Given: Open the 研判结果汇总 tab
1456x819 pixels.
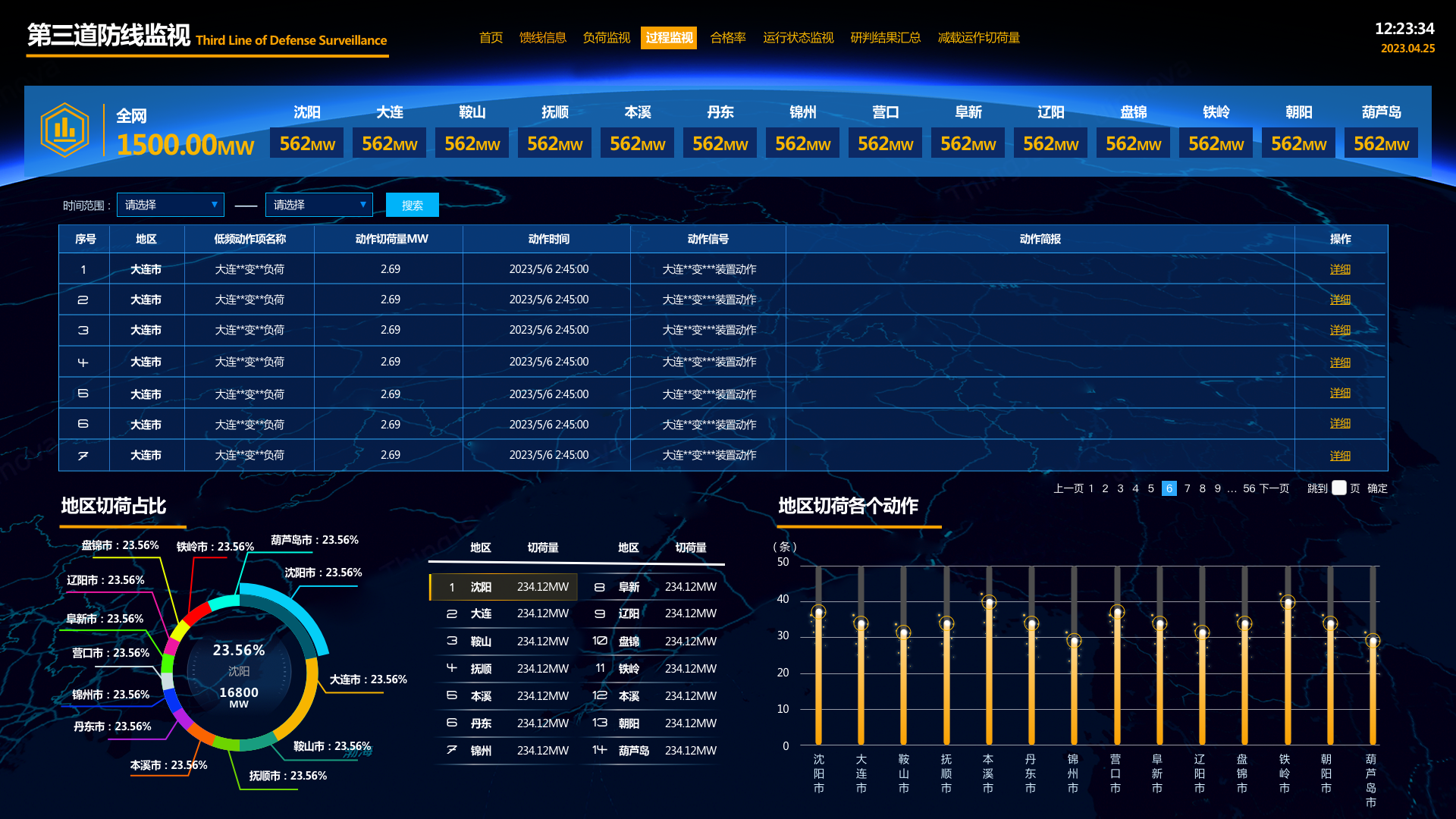Looking at the screenshot, I should (x=885, y=38).
